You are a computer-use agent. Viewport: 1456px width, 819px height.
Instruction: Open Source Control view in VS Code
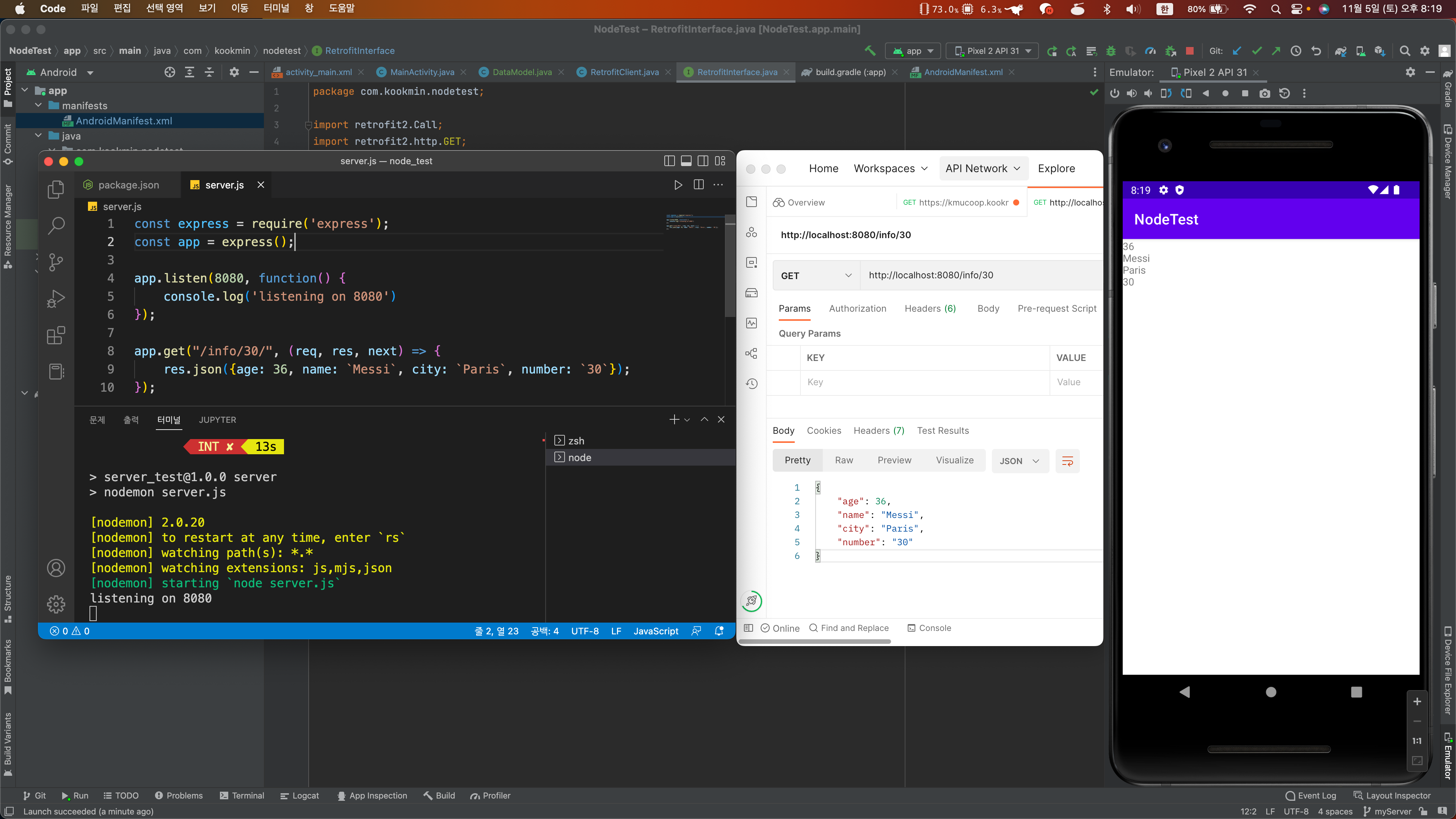click(56, 262)
